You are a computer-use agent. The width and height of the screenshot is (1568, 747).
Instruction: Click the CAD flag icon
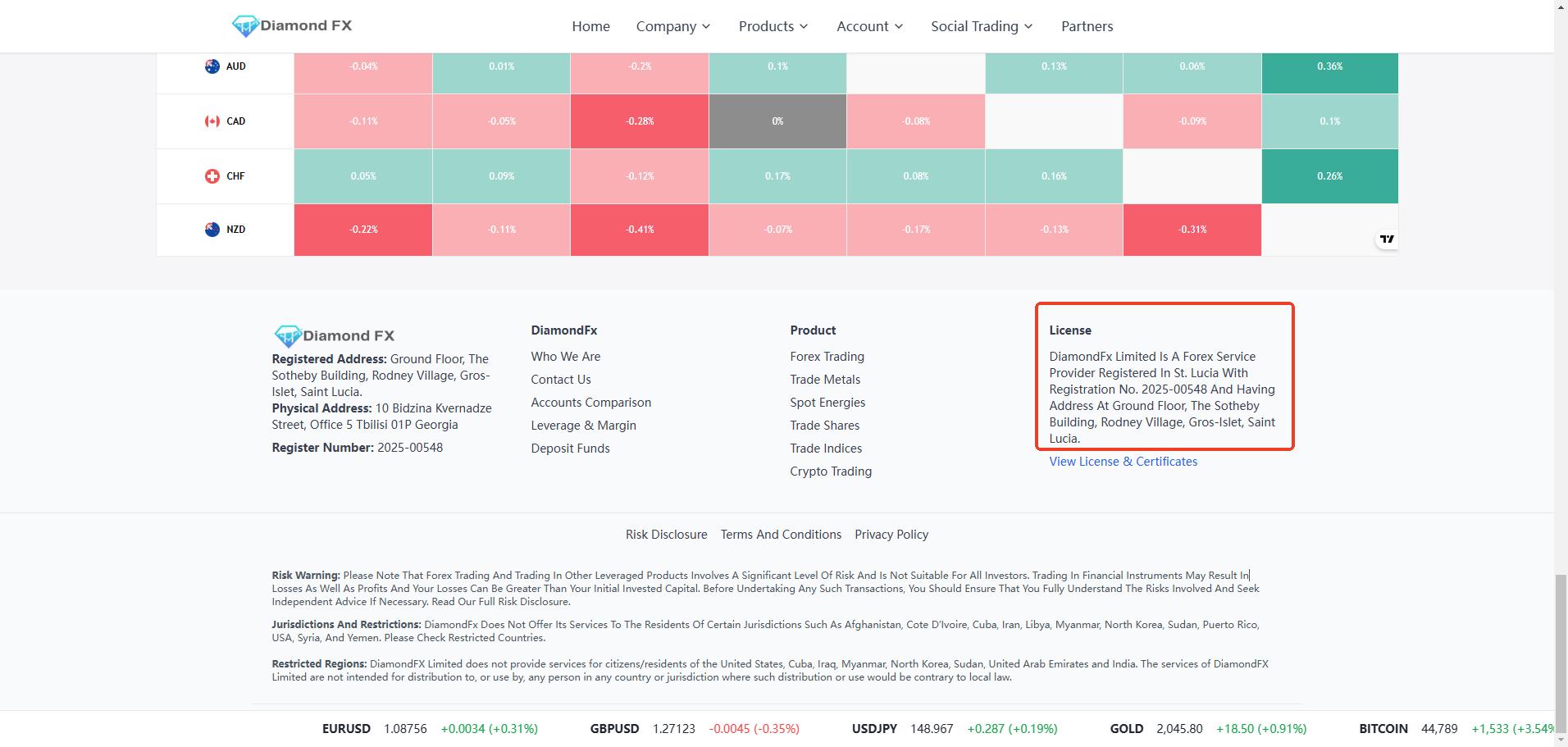[x=212, y=121]
